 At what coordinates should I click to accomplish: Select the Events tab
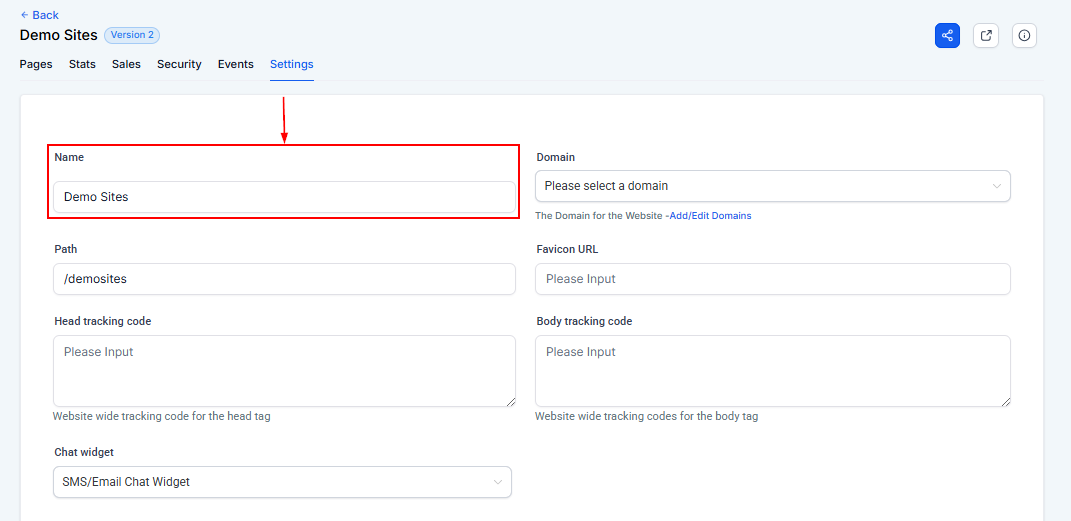235,64
